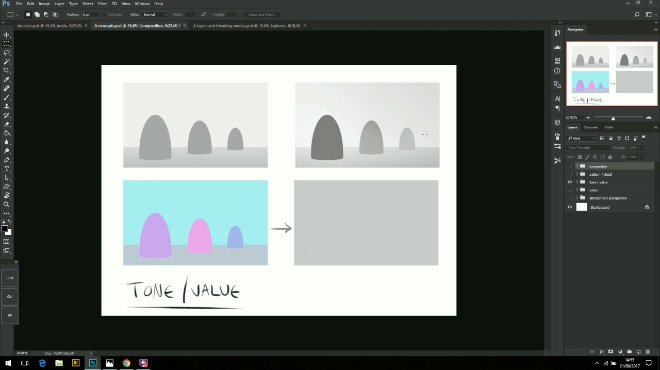Open the File menu

point(19,3)
